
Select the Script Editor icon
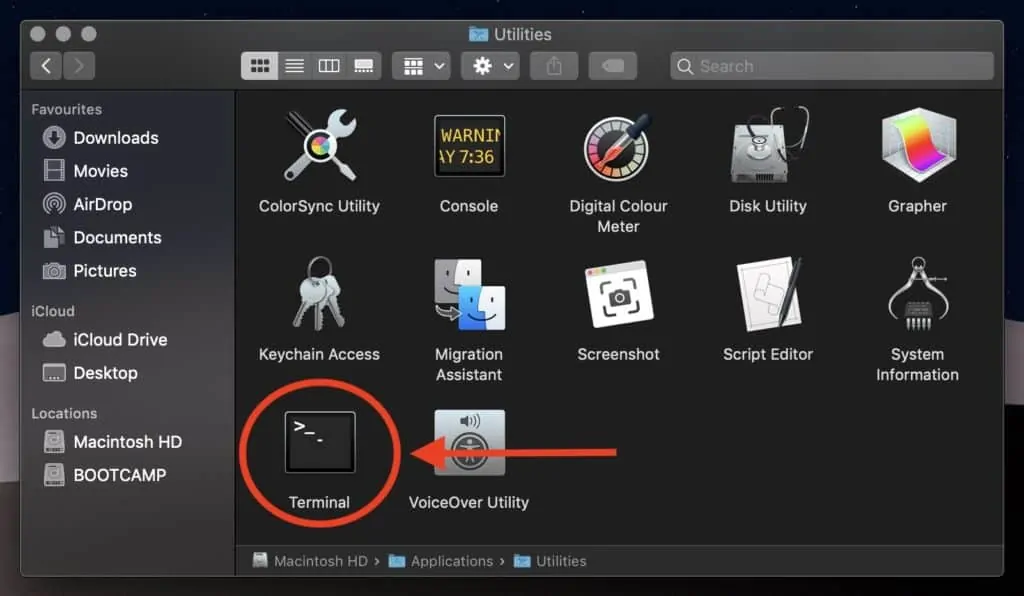768,294
